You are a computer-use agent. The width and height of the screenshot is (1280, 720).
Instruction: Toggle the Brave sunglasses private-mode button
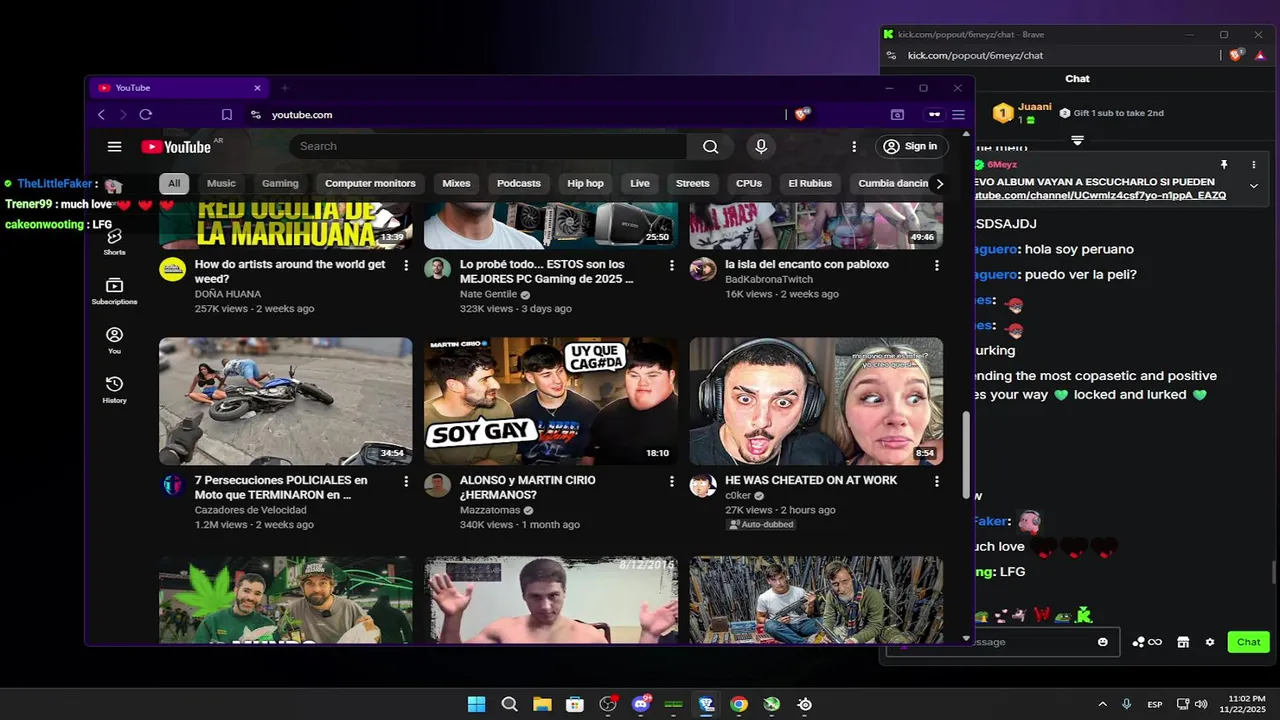pos(934,114)
